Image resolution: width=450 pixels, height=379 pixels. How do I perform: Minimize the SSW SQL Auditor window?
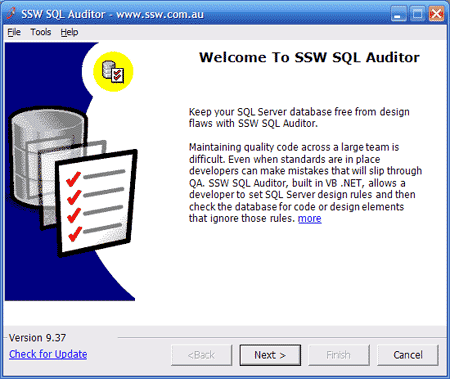pyautogui.click(x=398, y=14)
